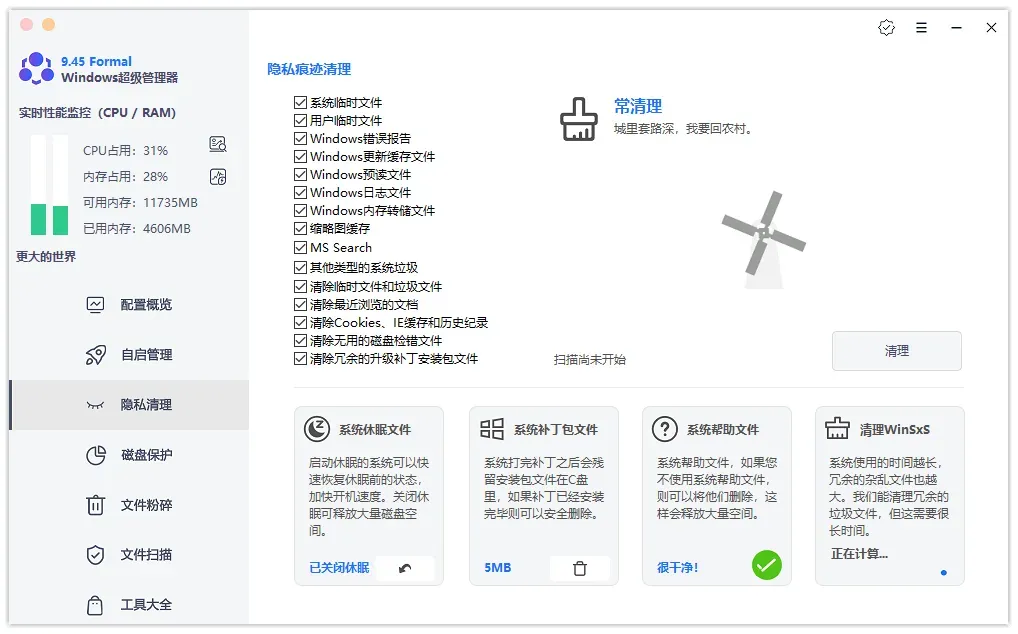This screenshot has width=1018, height=634.
Task: Open the hamburger menu in title bar
Action: point(921,28)
